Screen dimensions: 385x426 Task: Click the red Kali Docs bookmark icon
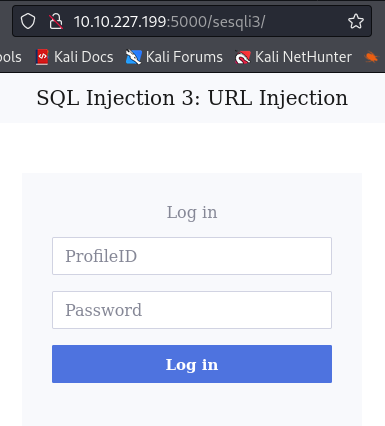tap(42, 57)
